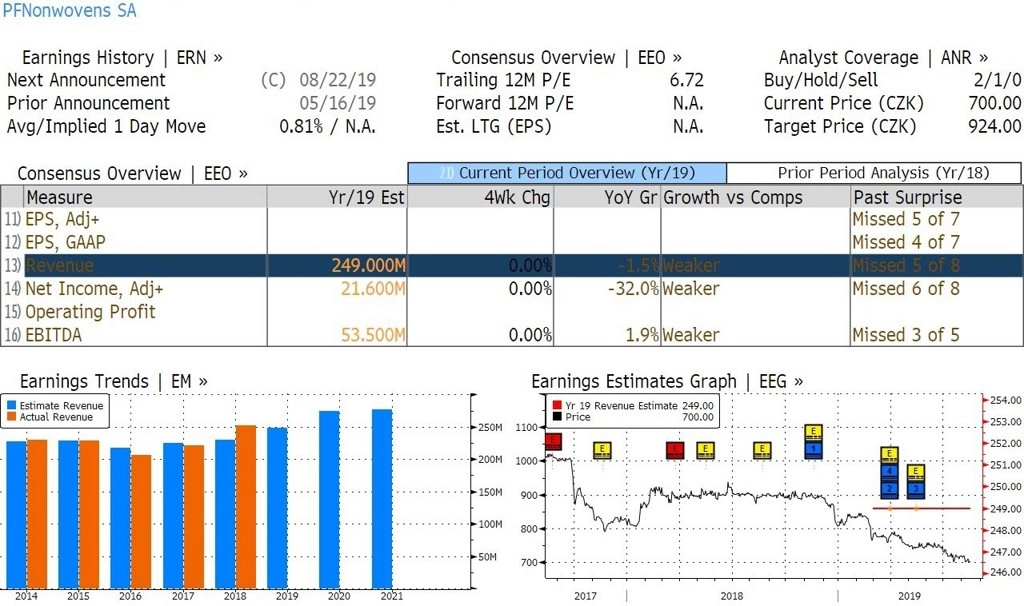Click the yellow E marker between the two red E markers
1024x606 pixels.
tap(602, 450)
